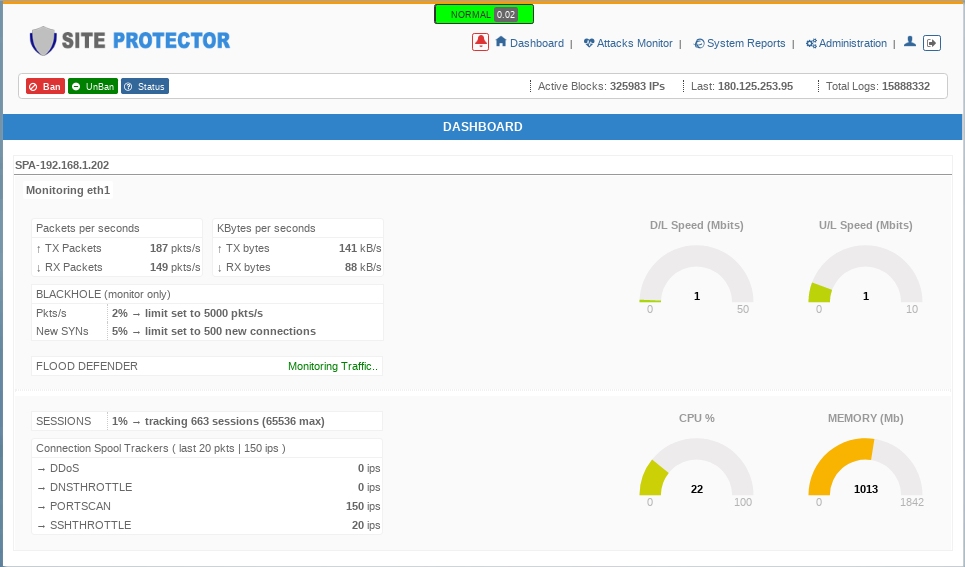This screenshot has width=965, height=567.
Task: Click the logout arrow icon
Action: pyautogui.click(x=932, y=43)
